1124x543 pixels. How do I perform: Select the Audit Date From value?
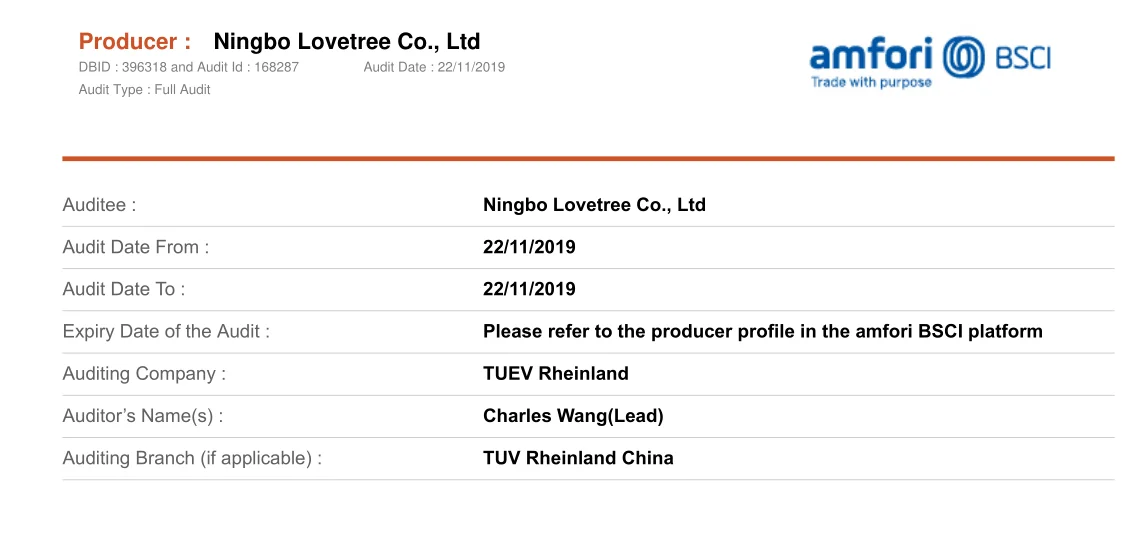529,247
